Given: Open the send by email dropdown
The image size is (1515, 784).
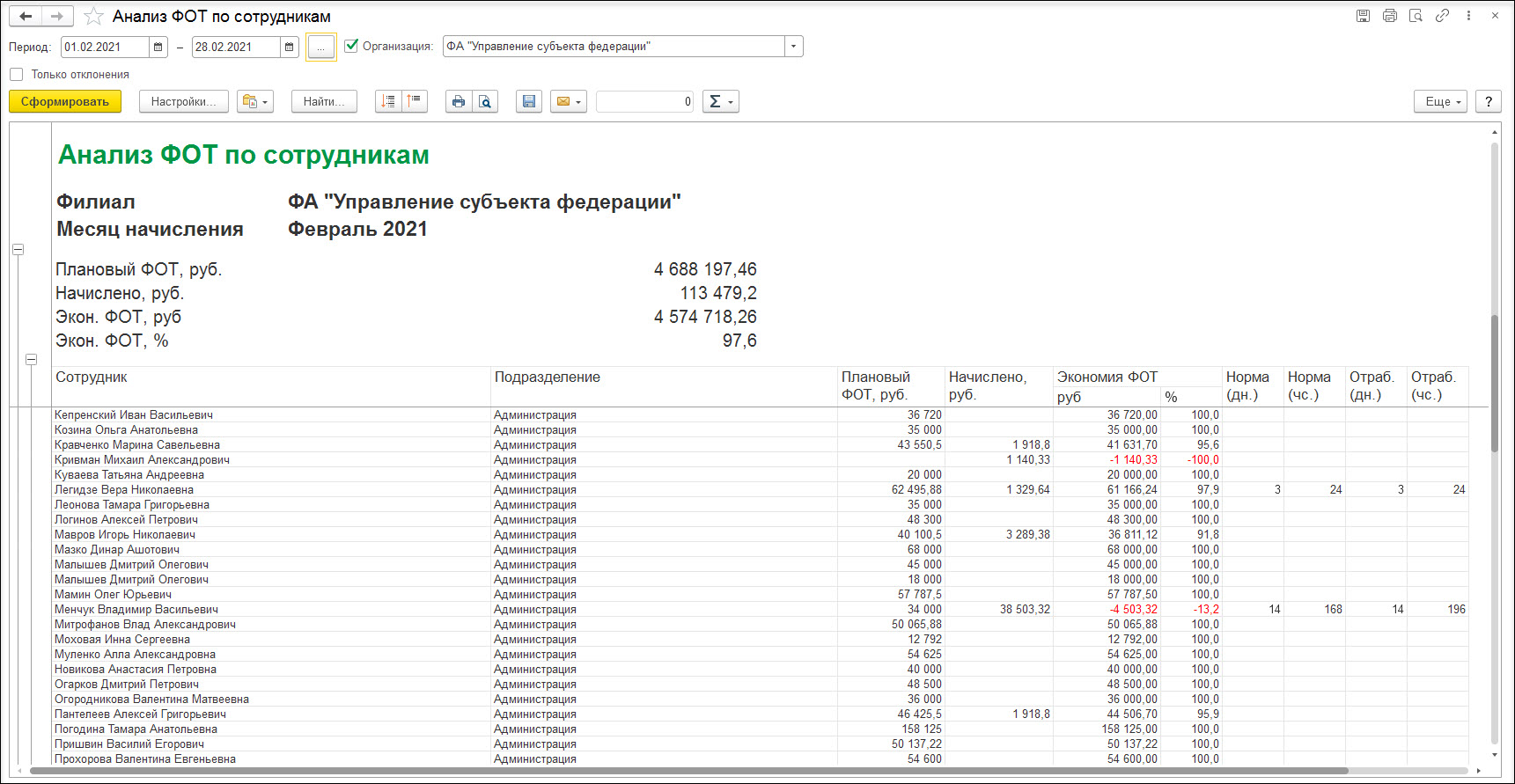Looking at the screenshot, I should (568, 102).
